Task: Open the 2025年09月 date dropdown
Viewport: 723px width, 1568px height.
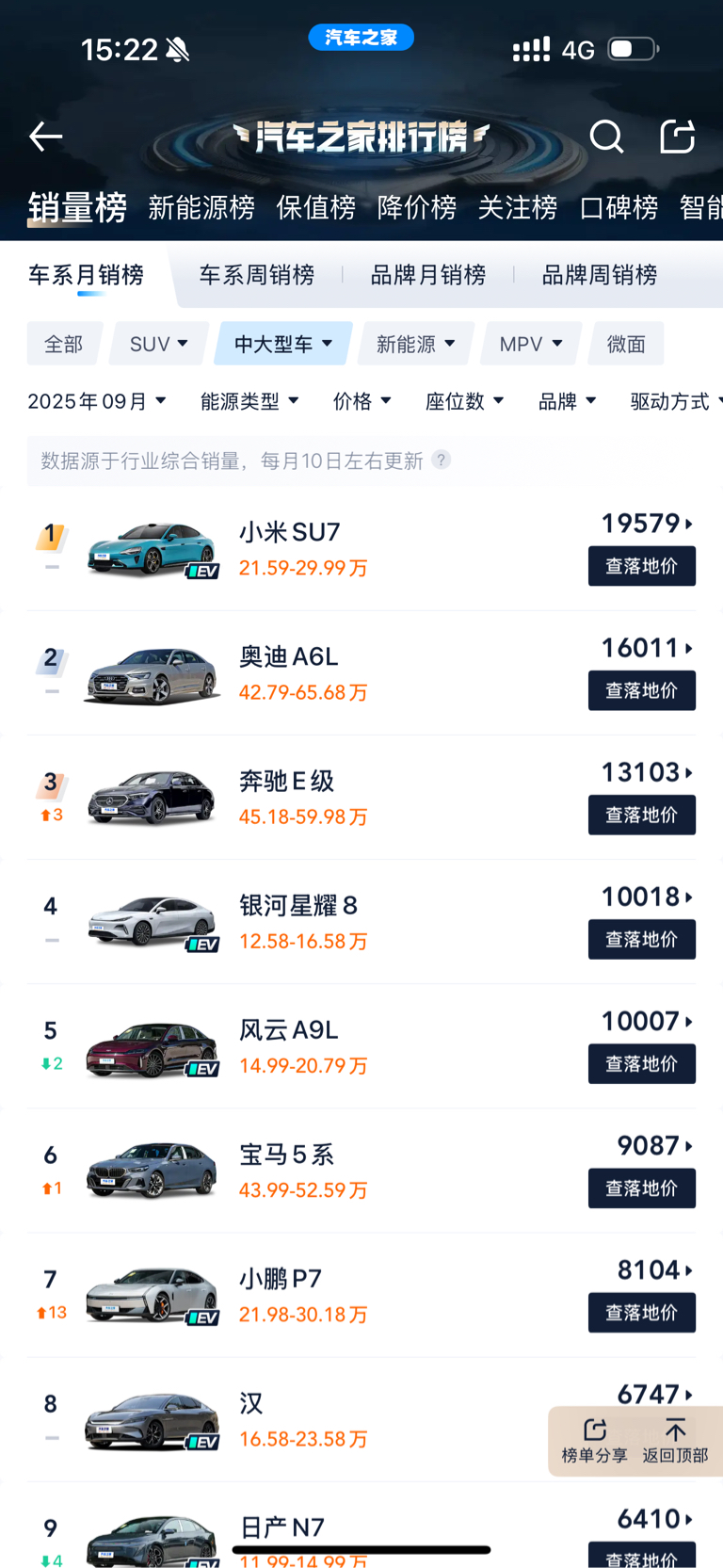Action: click(x=97, y=401)
